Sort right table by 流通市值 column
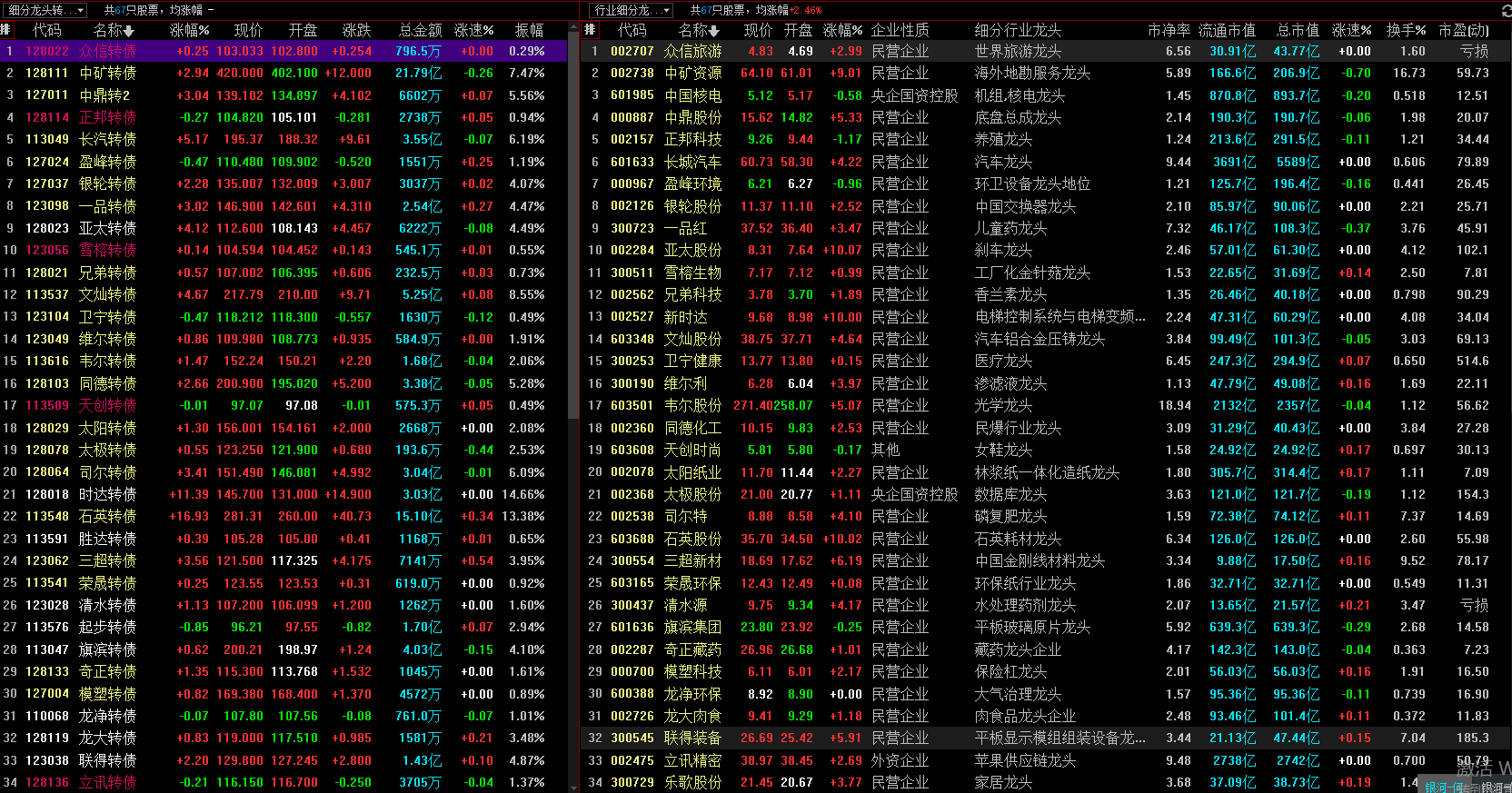The height and width of the screenshot is (793, 1512). click(x=1227, y=30)
